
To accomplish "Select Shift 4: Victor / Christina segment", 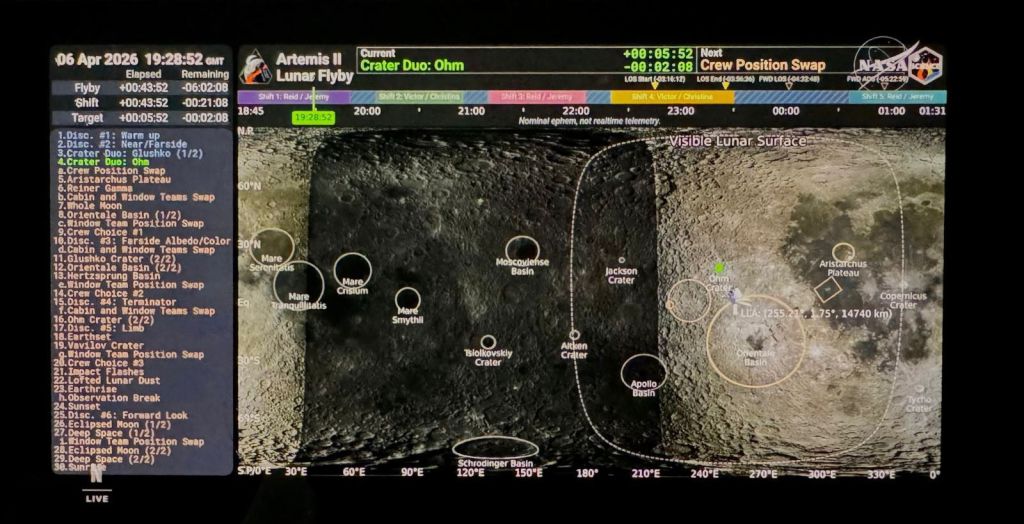I will pos(672,97).
